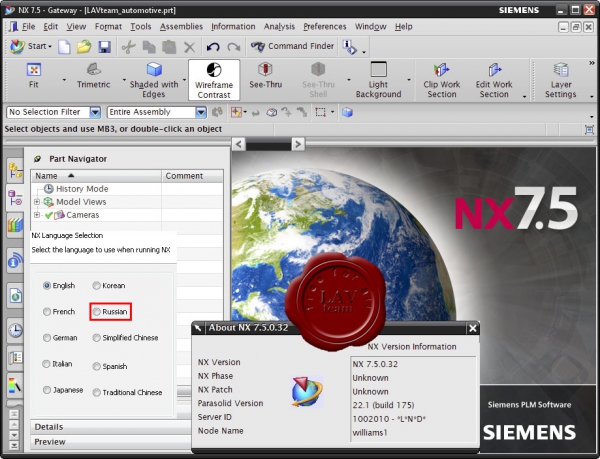Viewport: 600px width, 459px height.
Task: Redo the last action
Action: tap(233, 47)
